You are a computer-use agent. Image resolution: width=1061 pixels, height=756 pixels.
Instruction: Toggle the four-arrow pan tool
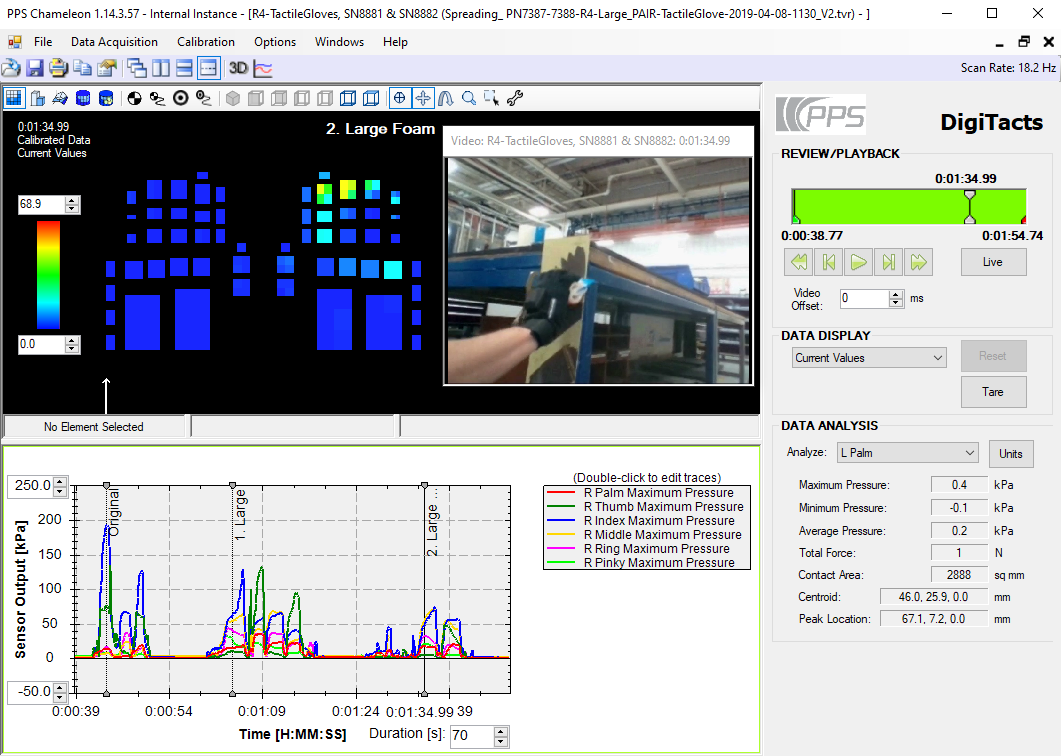tap(423, 98)
